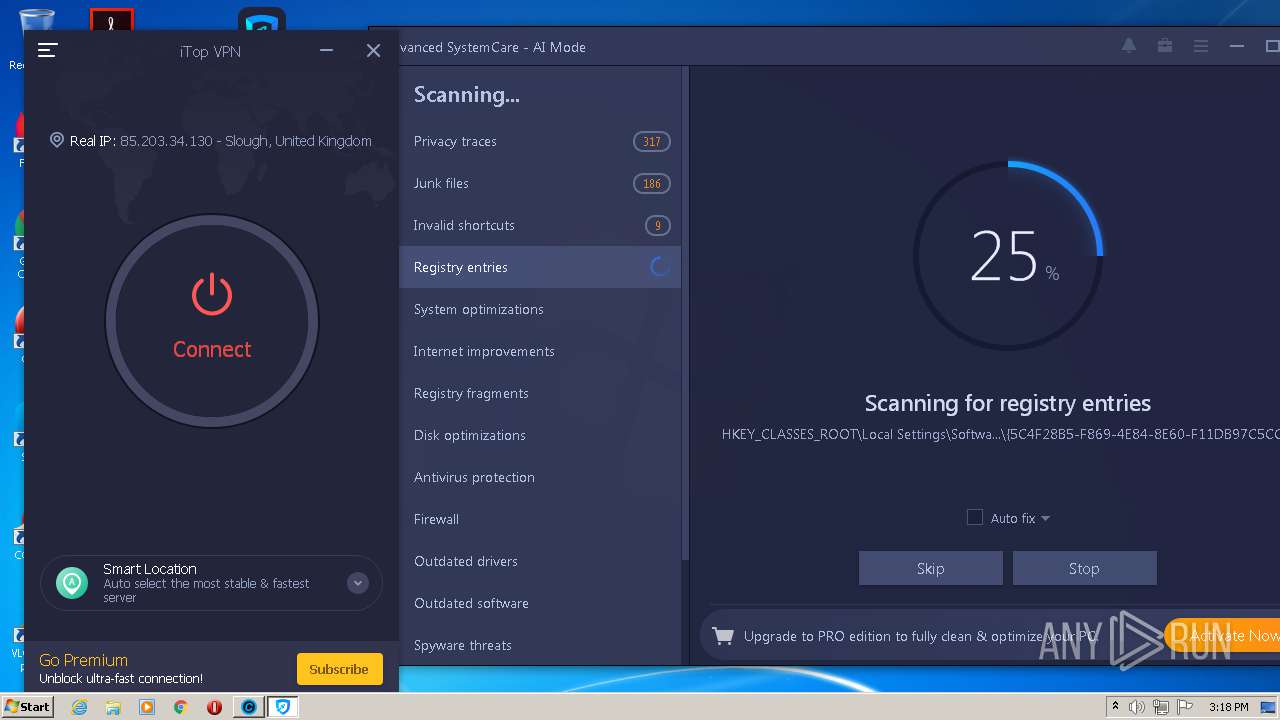Click the network tray icon
The width and height of the screenshot is (1280, 720).
coord(1161,707)
